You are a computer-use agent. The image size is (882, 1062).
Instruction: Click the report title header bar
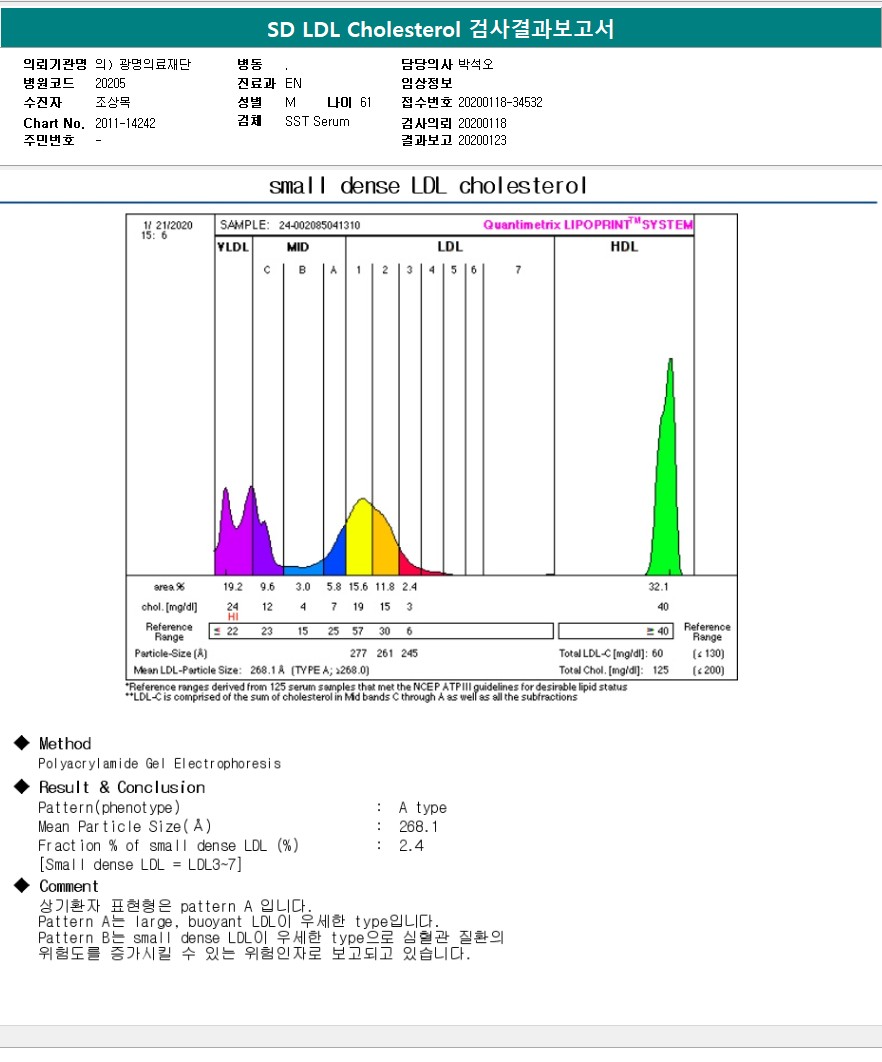pyautogui.click(x=441, y=29)
